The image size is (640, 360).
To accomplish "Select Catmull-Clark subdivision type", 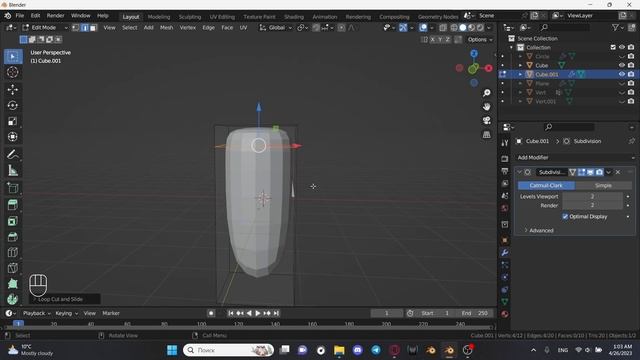I will click(546, 185).
